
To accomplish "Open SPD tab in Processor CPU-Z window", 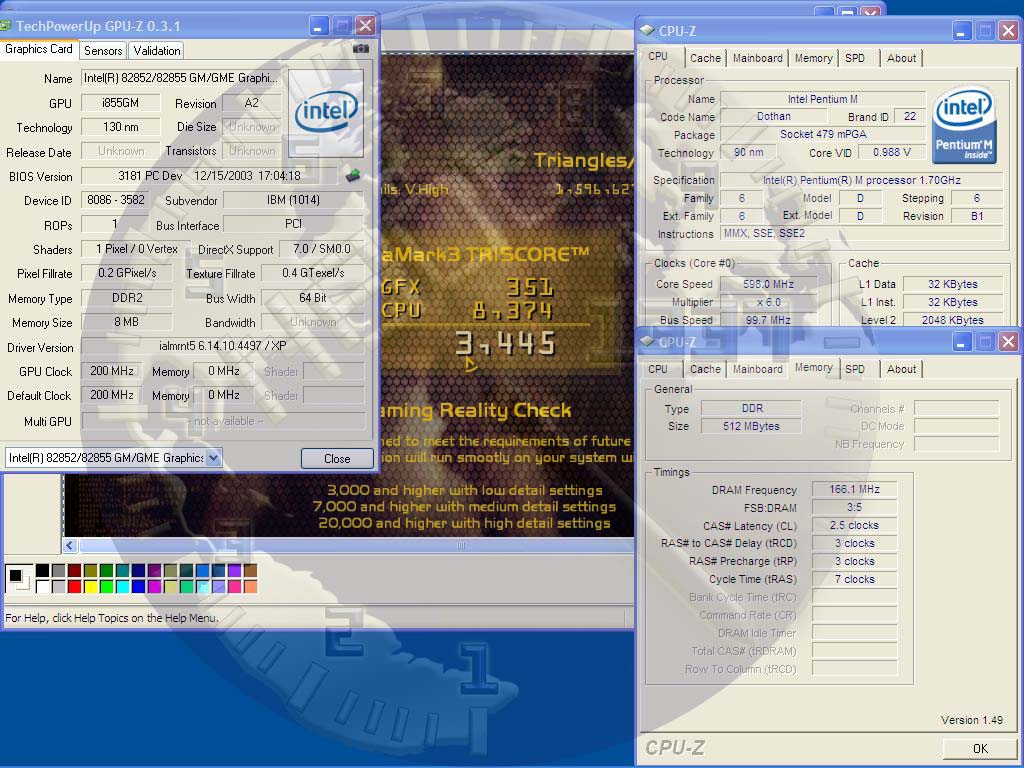I will point(855,58).
